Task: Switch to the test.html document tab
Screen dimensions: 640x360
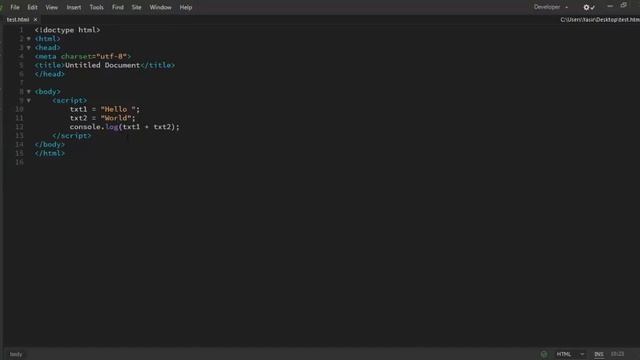Action: pyautogui.click(x=18, y=20)
